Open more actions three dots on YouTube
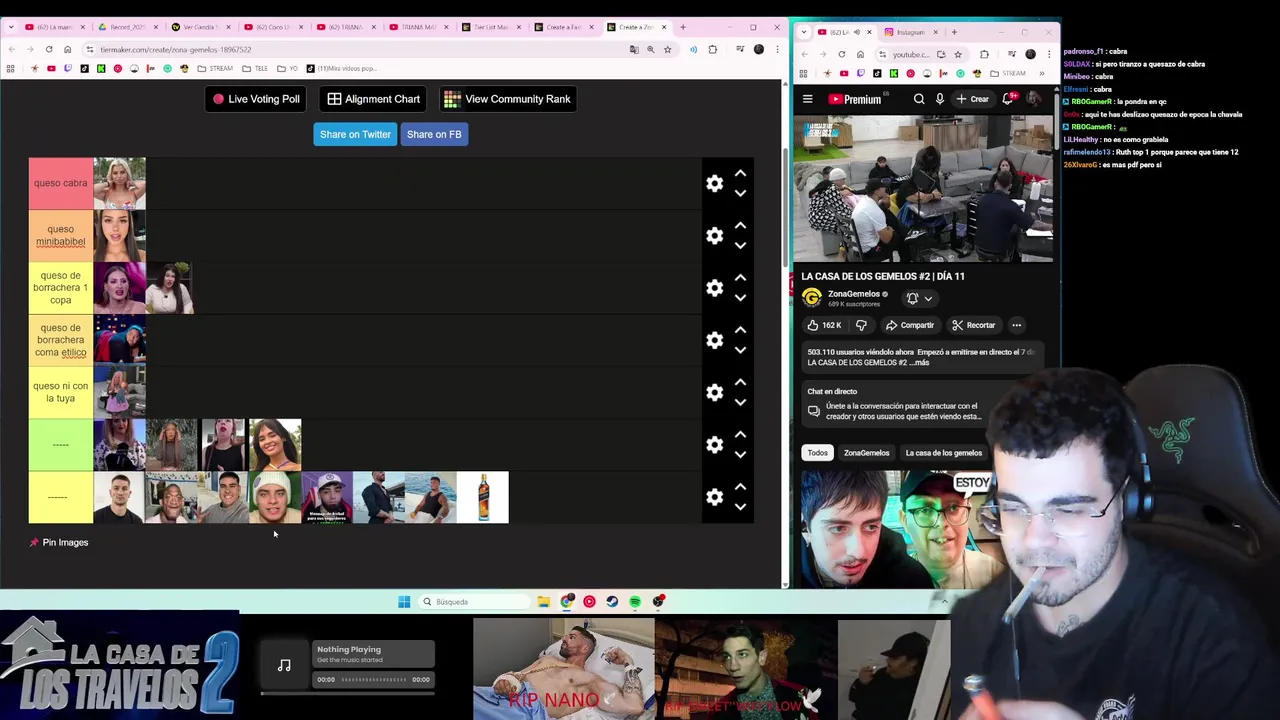The image size is (1280, 720). pos(1016,325)
